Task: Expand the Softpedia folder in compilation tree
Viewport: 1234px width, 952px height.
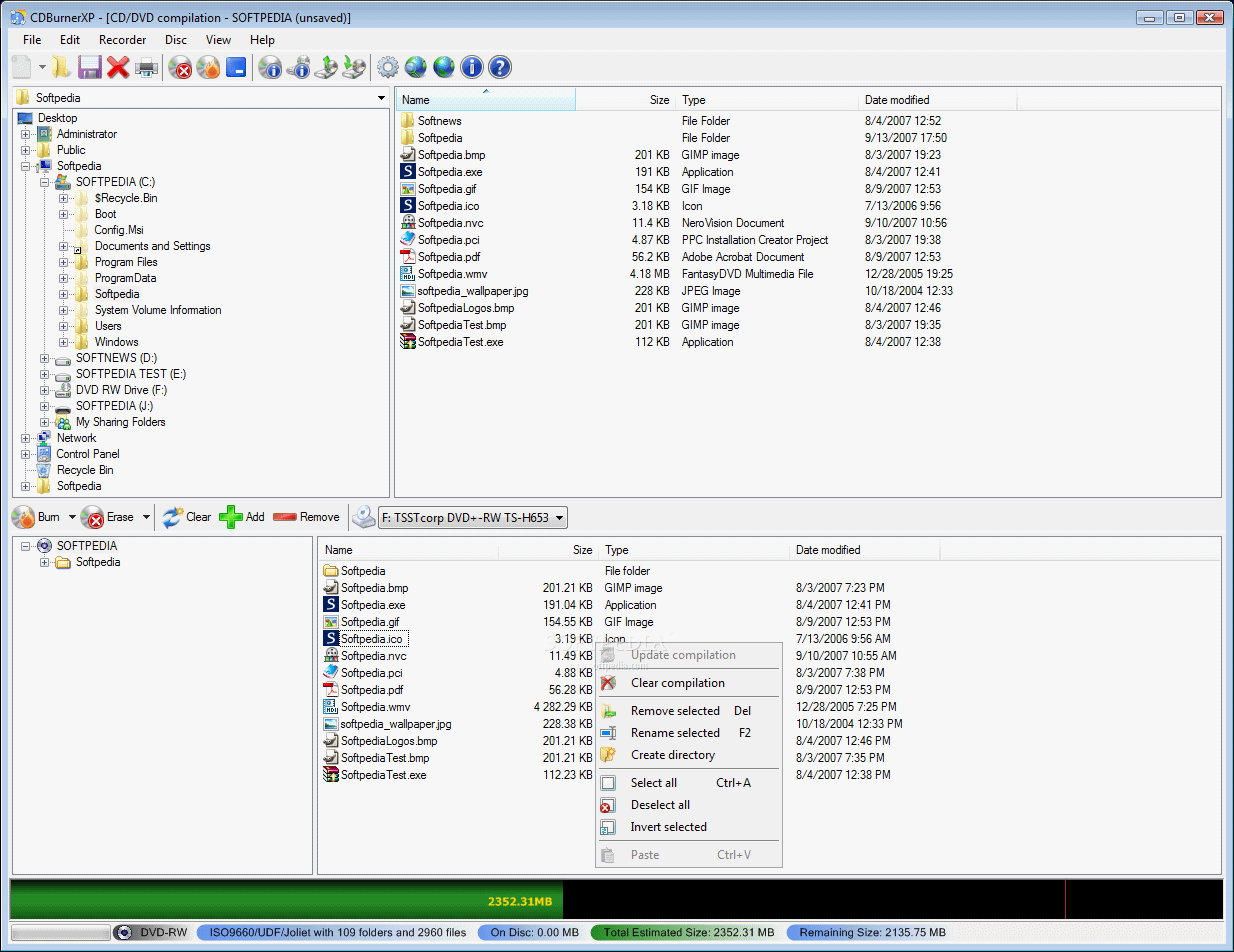Action: [x=45, y=562]
